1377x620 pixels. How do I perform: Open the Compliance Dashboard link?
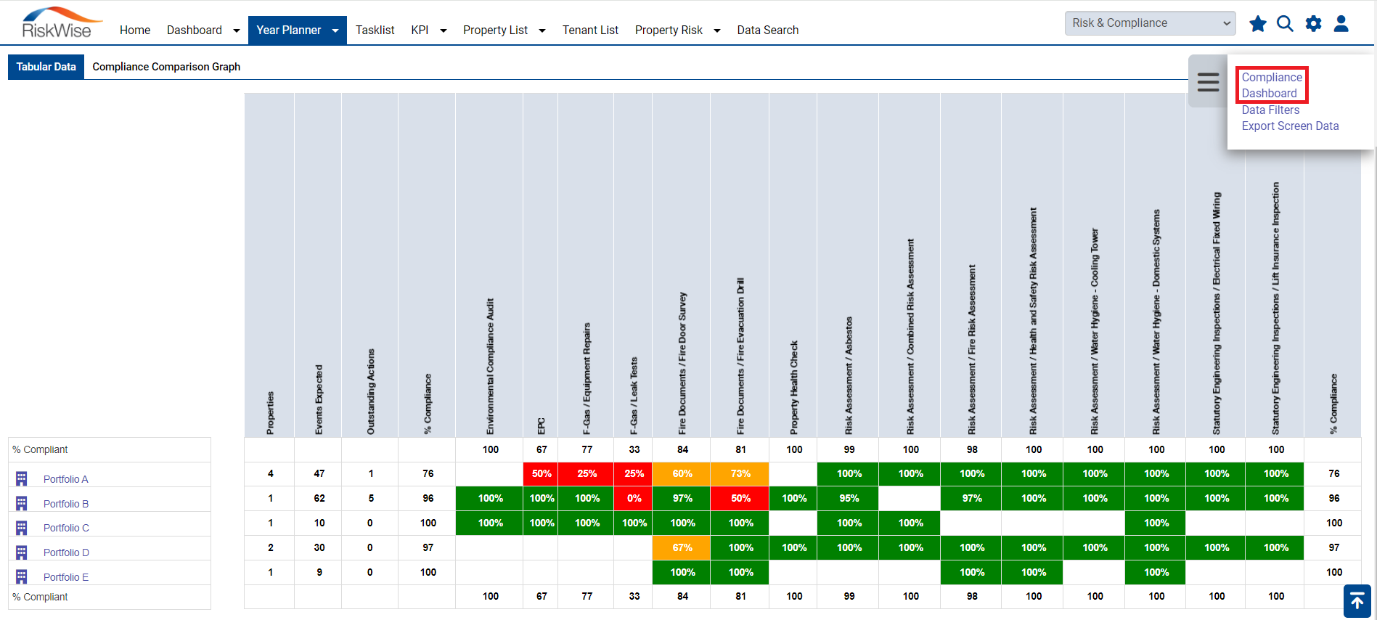coord(1272,85)
